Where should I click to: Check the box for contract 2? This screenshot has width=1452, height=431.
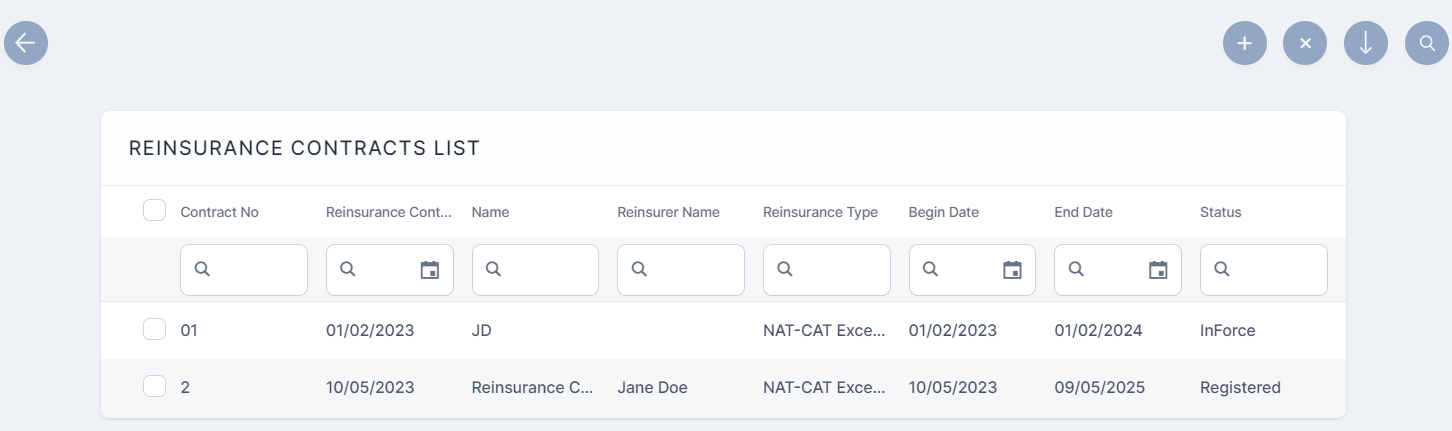tap(154, 387)
